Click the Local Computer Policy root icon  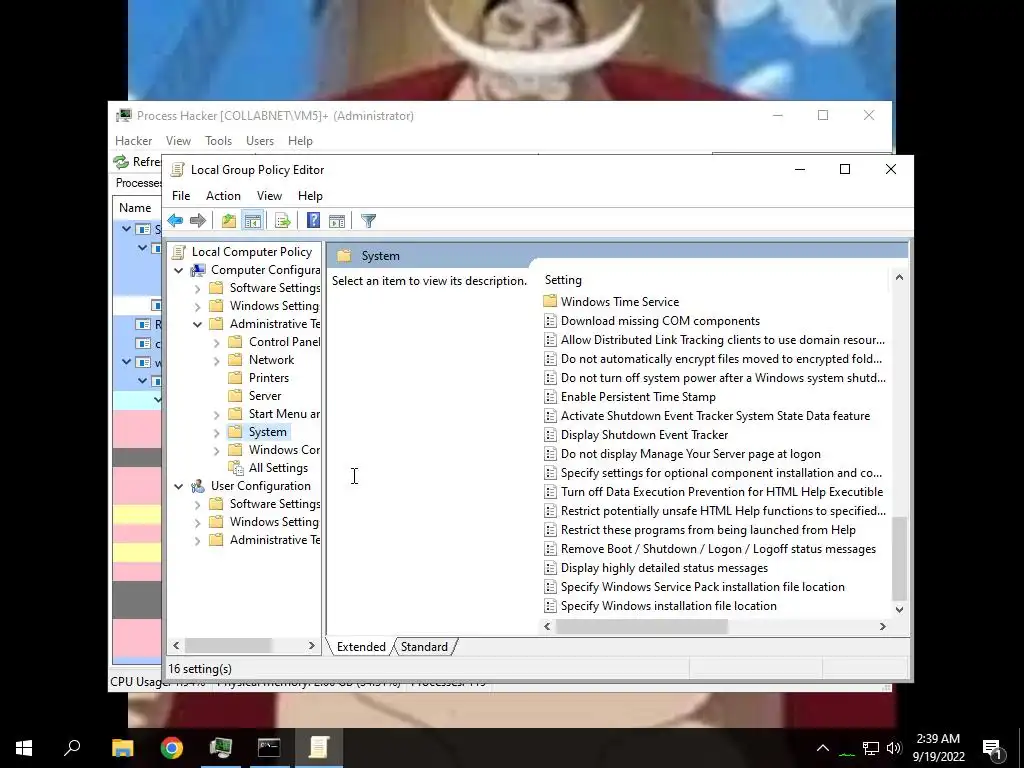(x=178, y=251)
